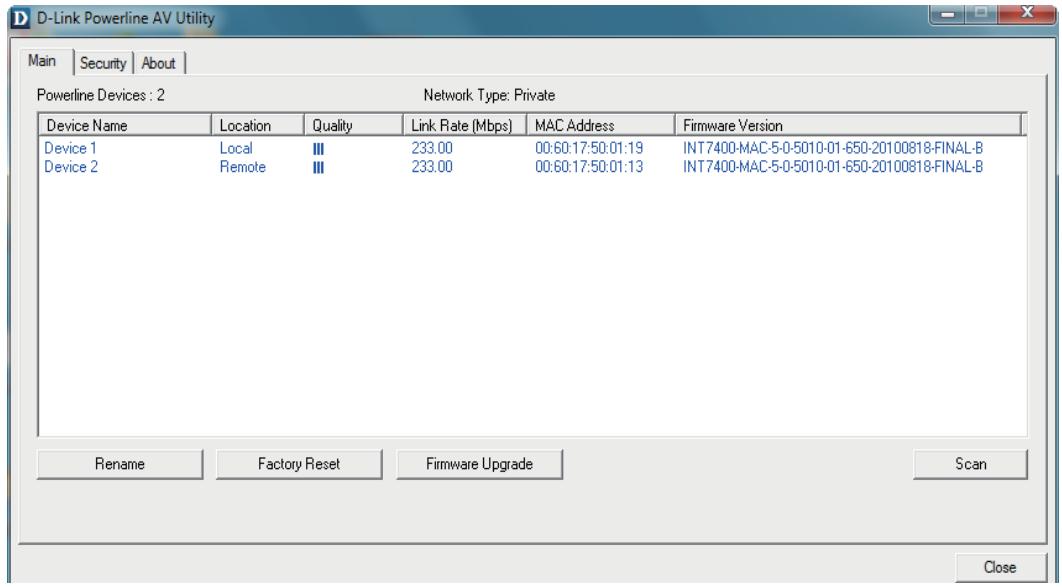Click the D-Link logo icon in title bar
Viewport: 1062px width, 587px height.
pos(21,18)
